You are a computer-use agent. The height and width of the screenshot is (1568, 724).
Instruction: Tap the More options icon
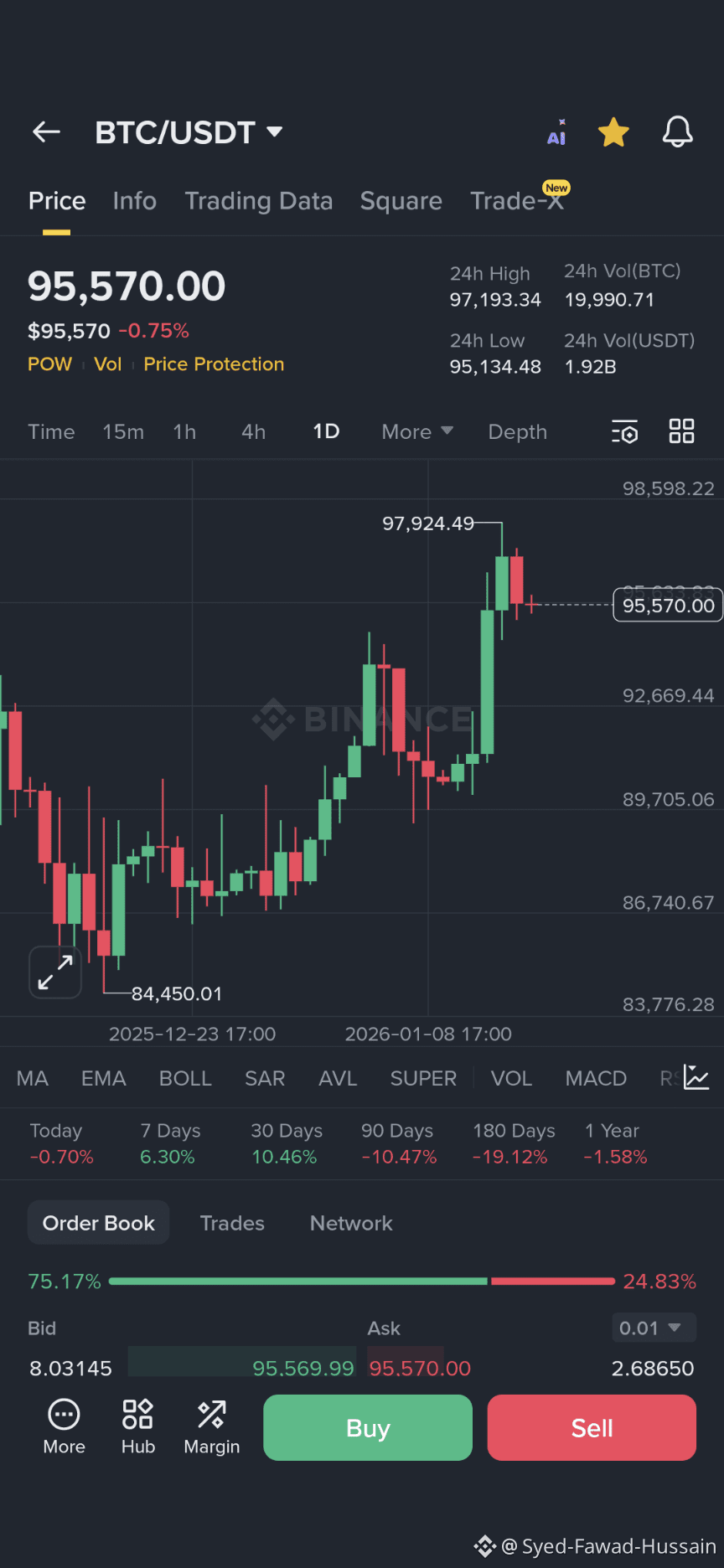64,1426
